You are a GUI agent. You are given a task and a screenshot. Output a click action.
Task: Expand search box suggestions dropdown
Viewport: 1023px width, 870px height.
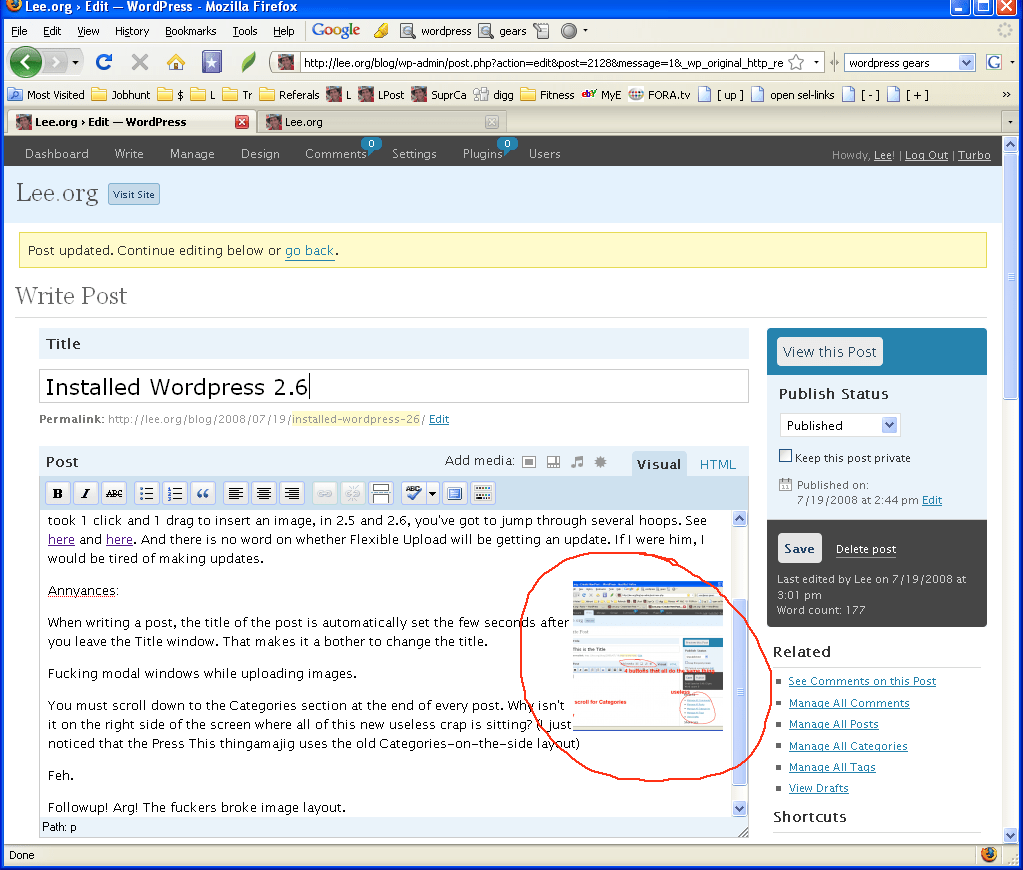click(966, 63)
